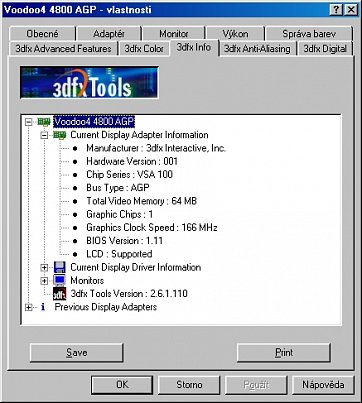Select Chip Series : VSA 100 row
The image size is (362, 403).
click(x=129, y=175)
